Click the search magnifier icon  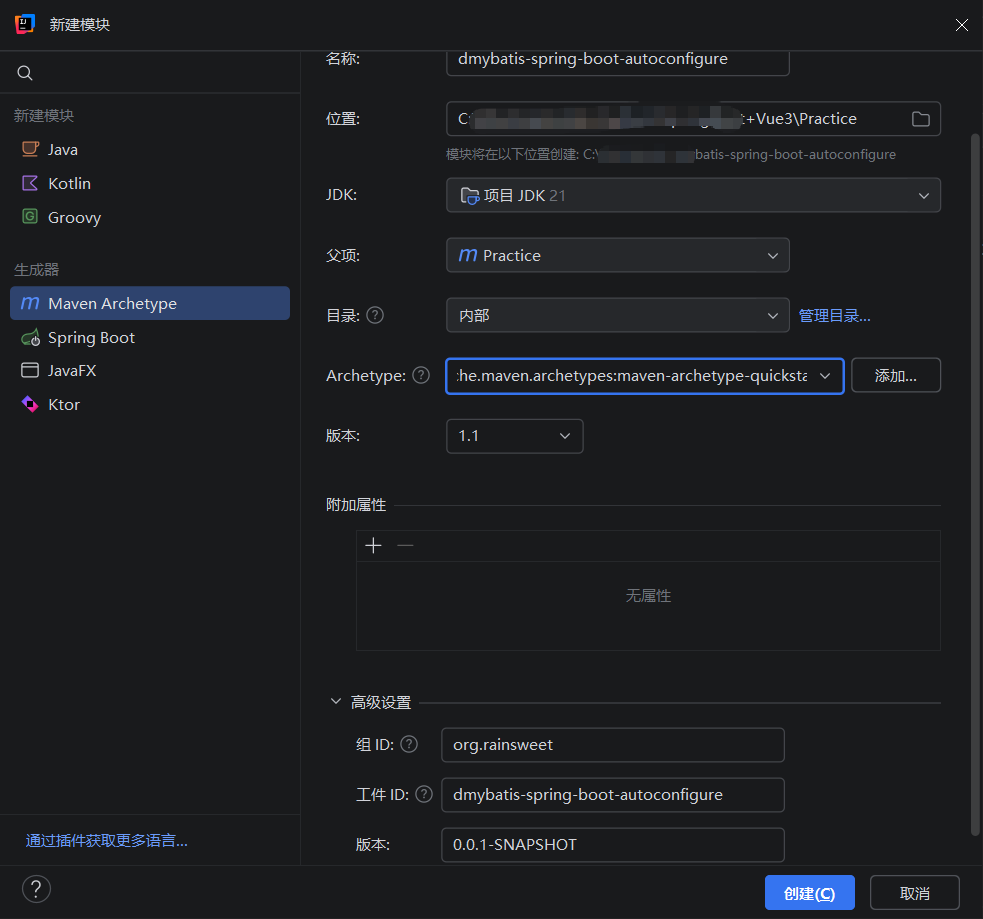(x=24, y=73)
